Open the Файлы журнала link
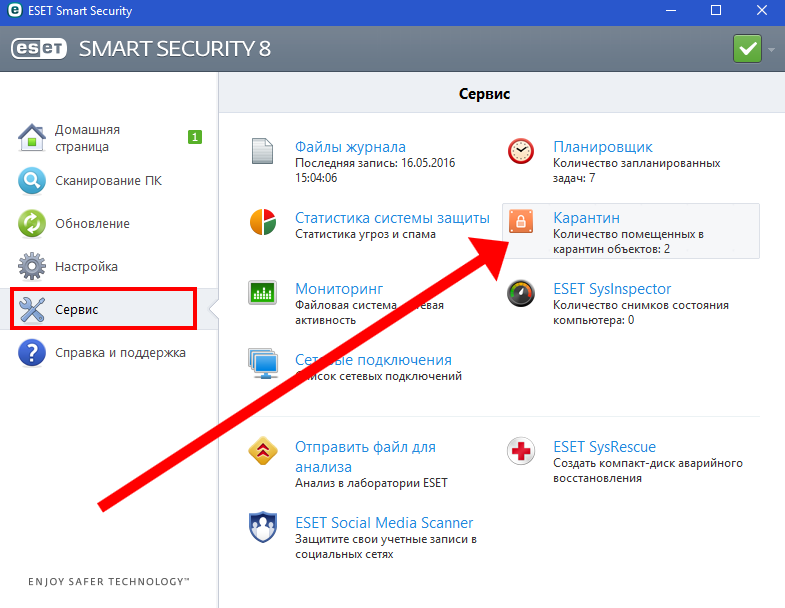Screen dimensions: 785x608 click(350, 147)
